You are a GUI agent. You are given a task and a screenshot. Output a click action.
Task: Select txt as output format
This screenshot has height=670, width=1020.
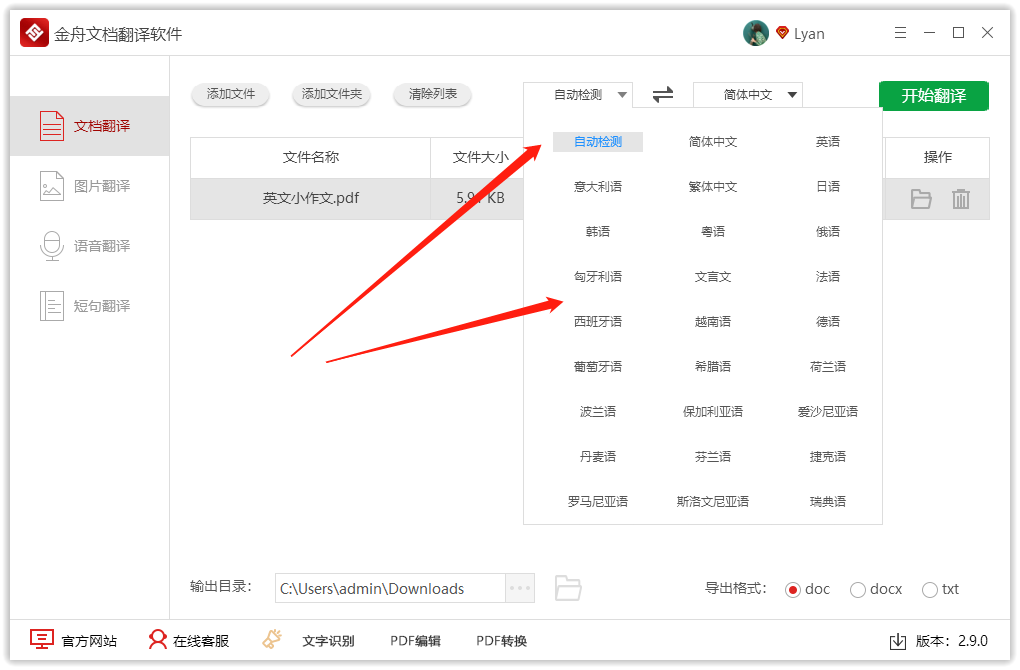coord(929,589)
